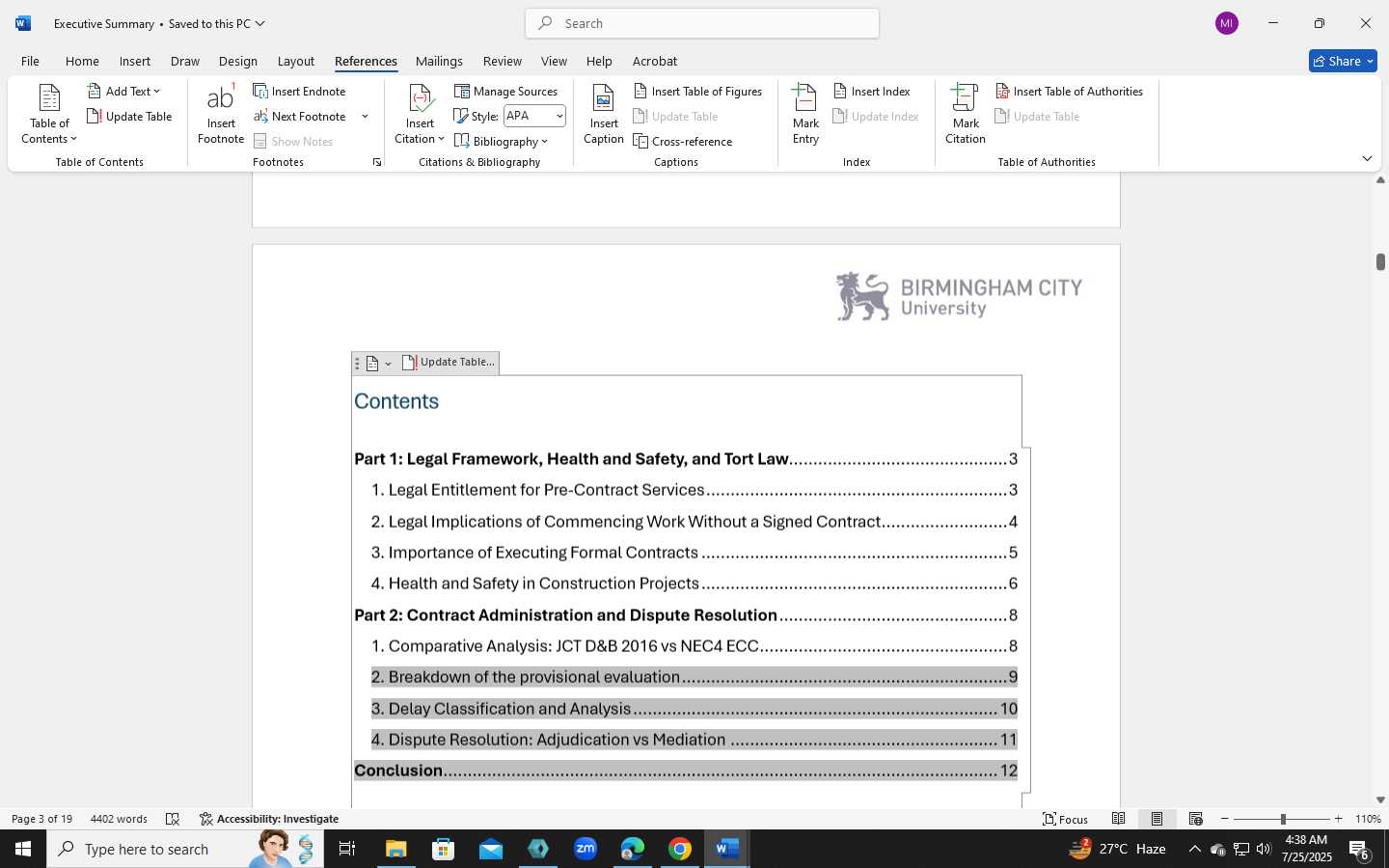Collapse the ribbon with the chevron
This screenshot has width=1389, height=868.
pyautogui.click(x=1367, y=158)
